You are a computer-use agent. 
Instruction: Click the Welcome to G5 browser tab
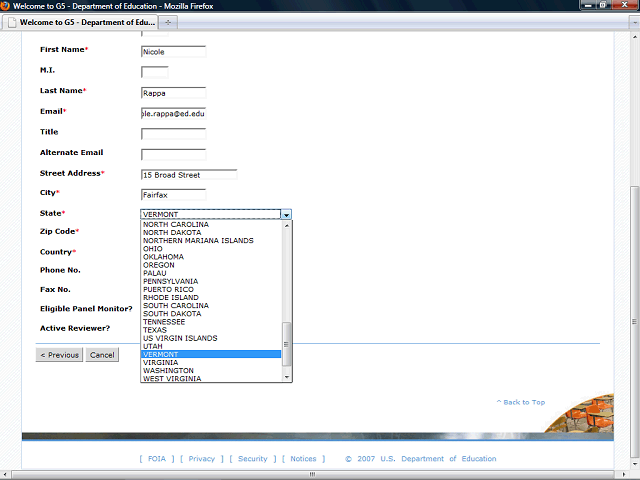click(x=80, y=22)
